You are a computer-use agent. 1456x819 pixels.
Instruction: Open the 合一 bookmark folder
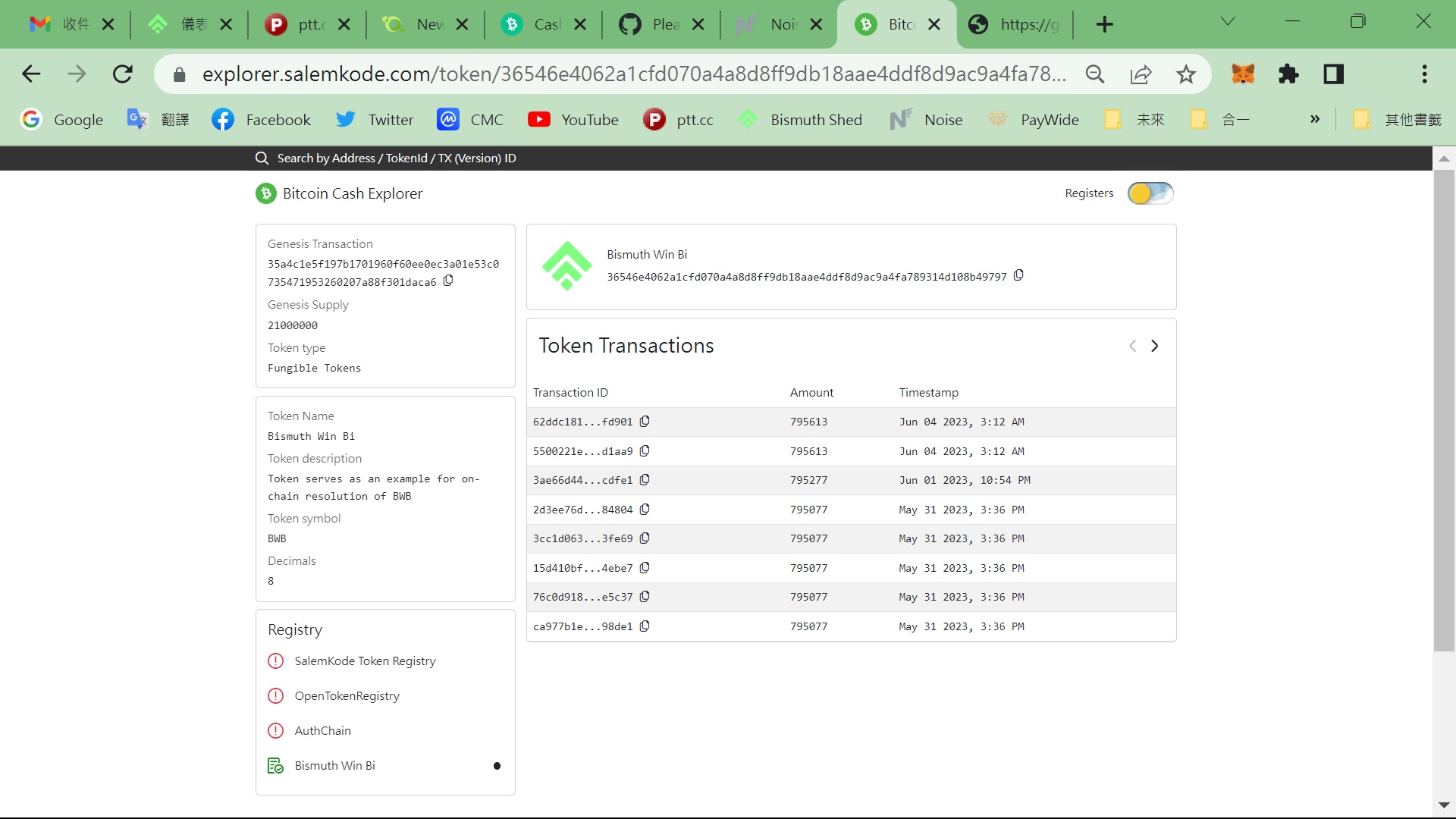click(1220, 119)
